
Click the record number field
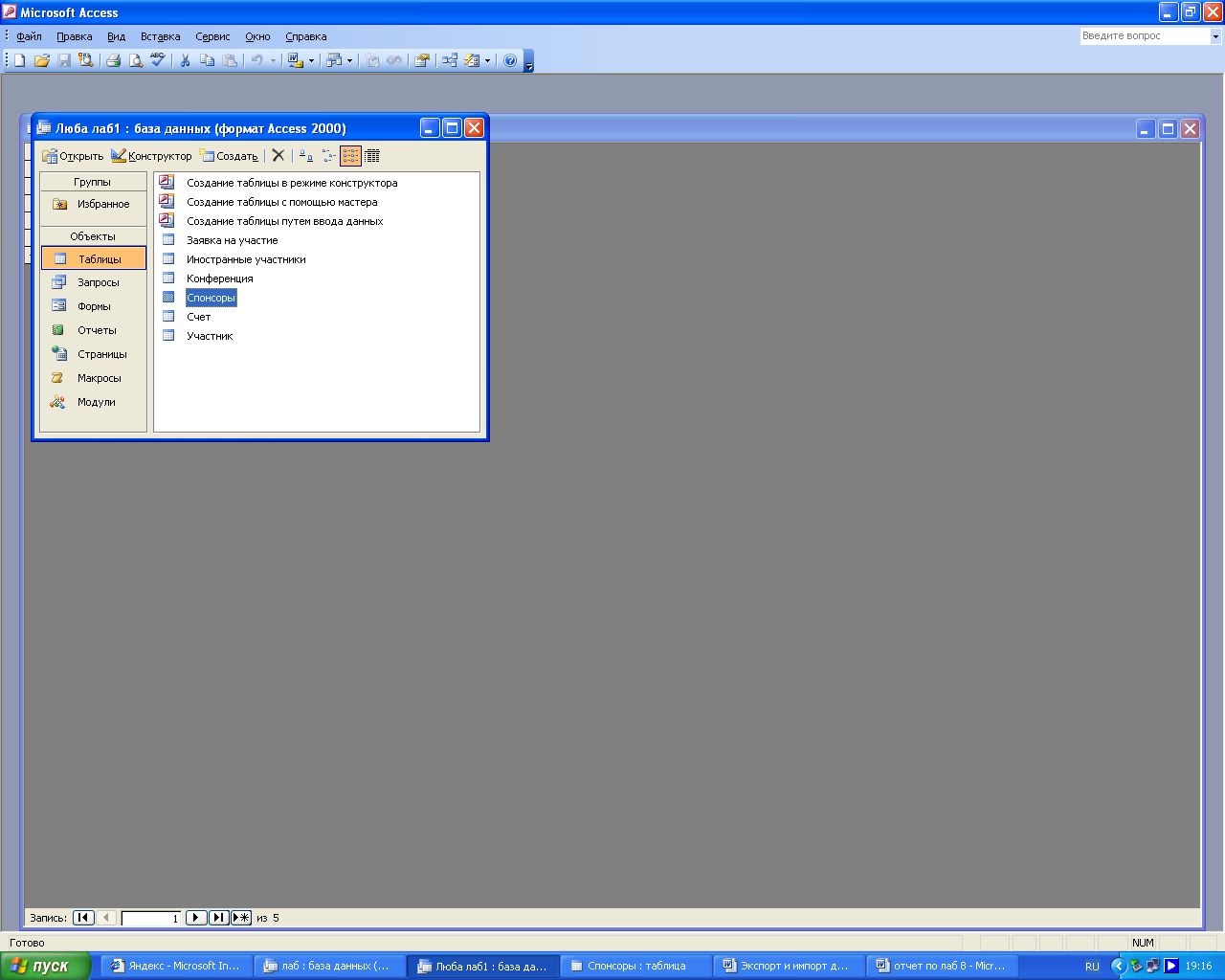pos(151,918)
